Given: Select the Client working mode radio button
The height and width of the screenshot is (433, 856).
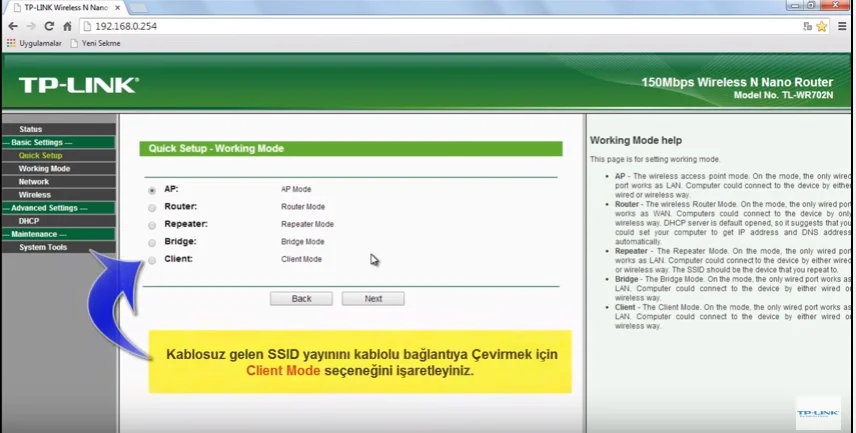Looking at the screenshot, I should [x=152, y=260].
